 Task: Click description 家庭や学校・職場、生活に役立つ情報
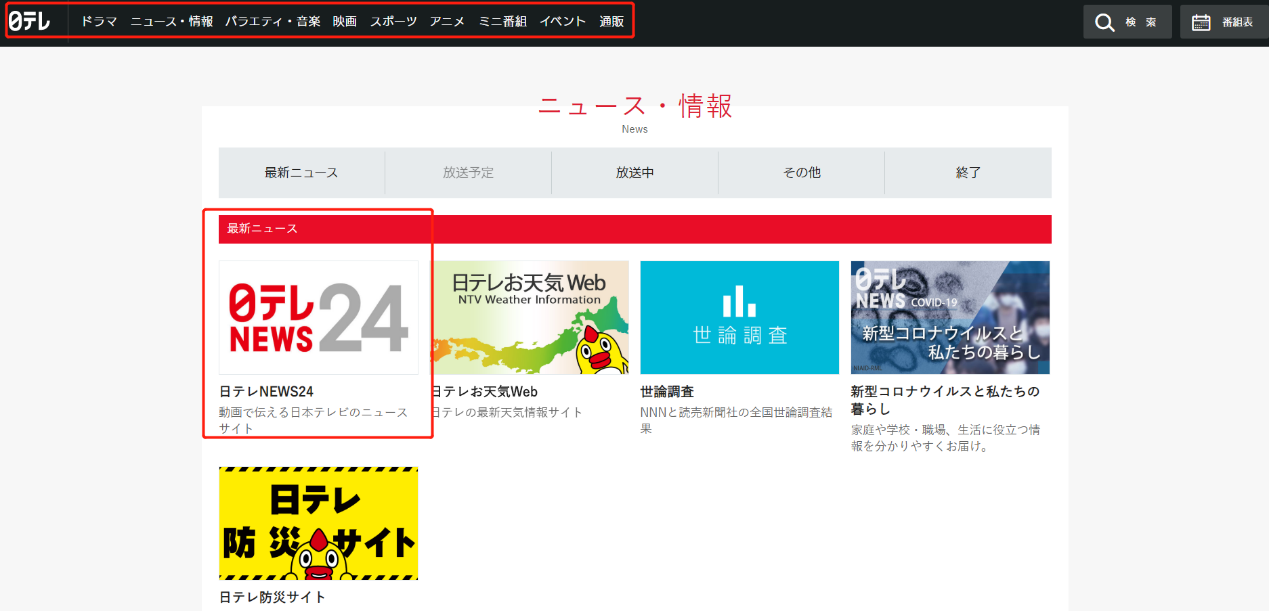(945, 438)
